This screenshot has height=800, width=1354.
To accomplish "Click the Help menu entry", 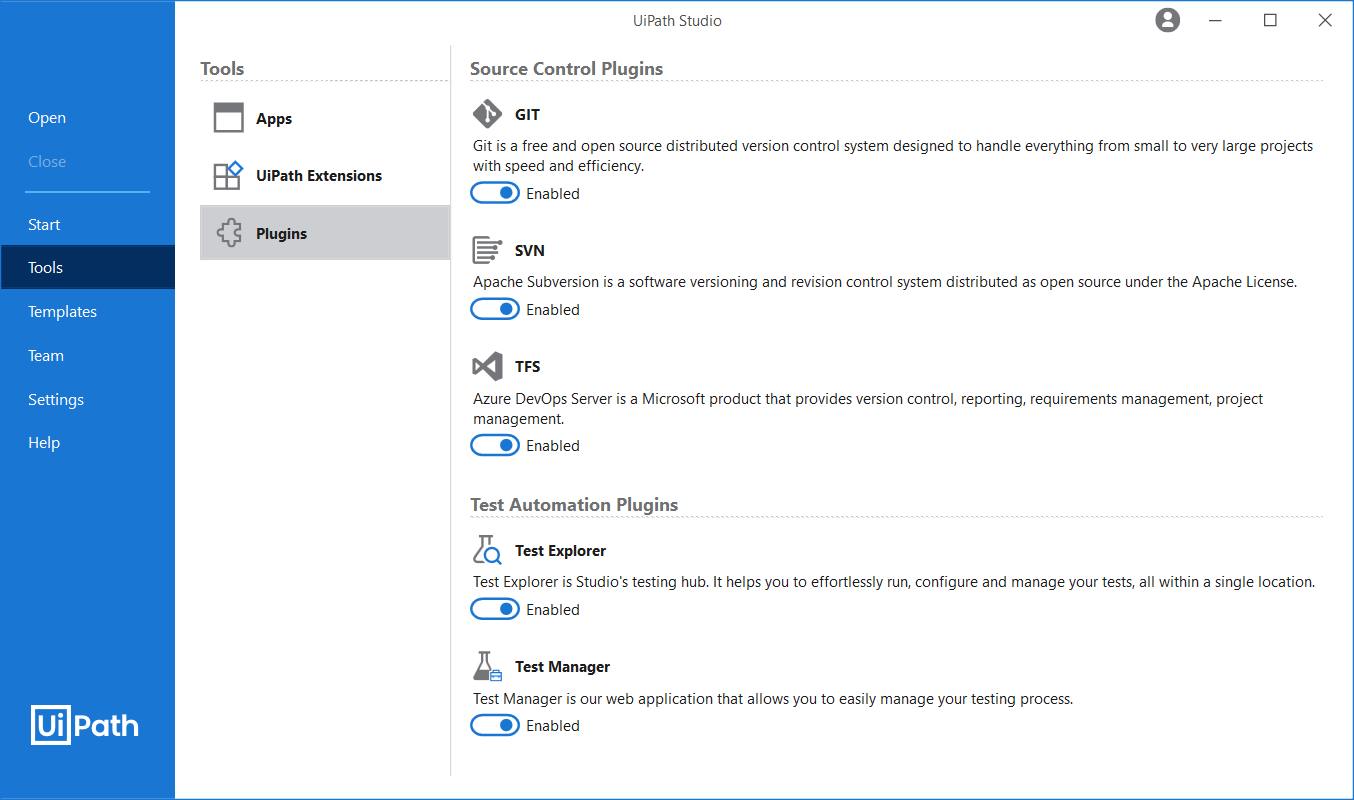I will pos(44,443).
